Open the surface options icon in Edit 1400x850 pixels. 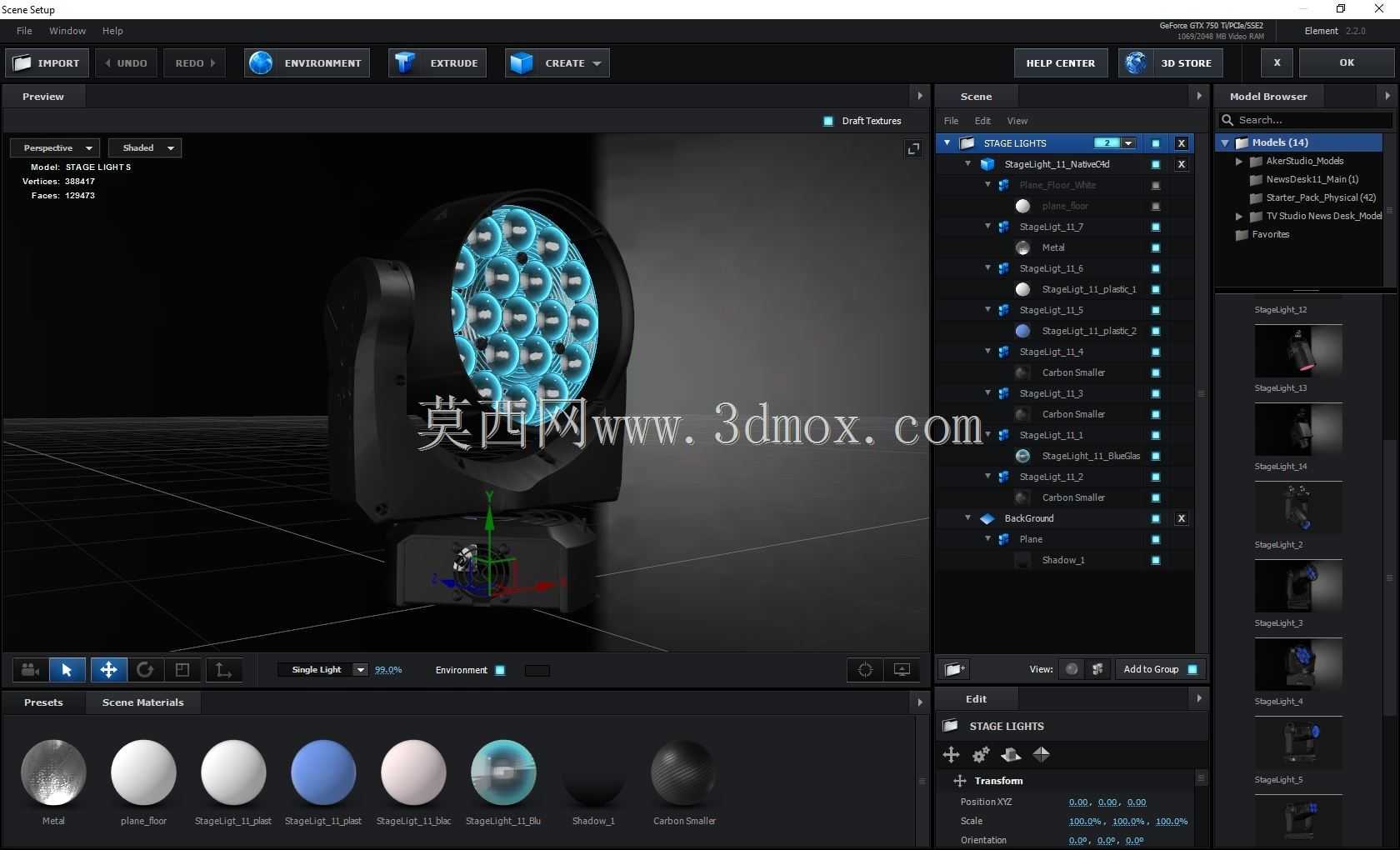(1011, 754)
